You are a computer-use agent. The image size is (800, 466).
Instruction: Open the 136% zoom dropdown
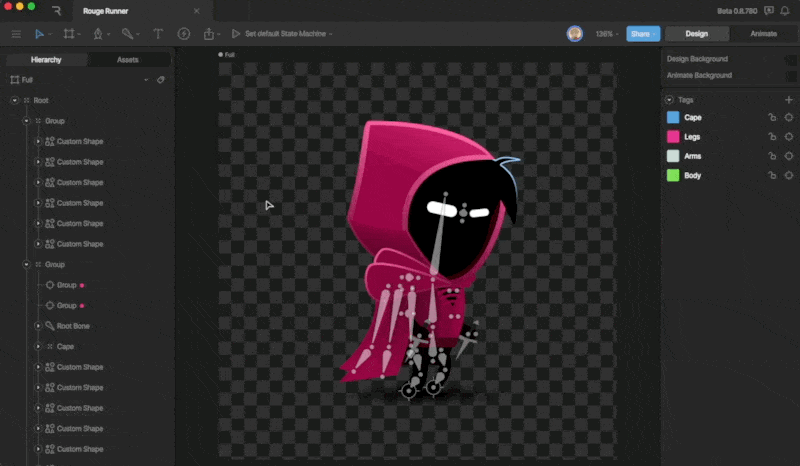tap(607, 34)
